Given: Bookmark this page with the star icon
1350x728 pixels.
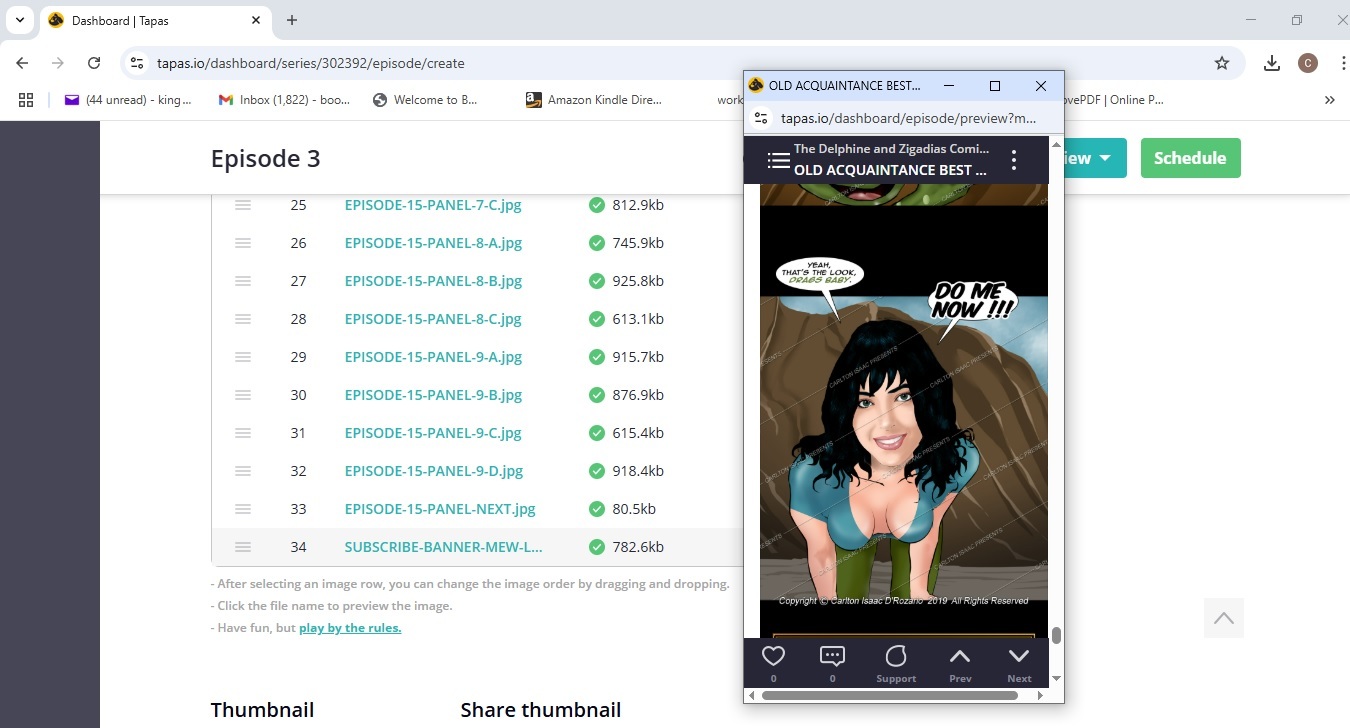Looking at the screenshot, I should coord(1221,63).
